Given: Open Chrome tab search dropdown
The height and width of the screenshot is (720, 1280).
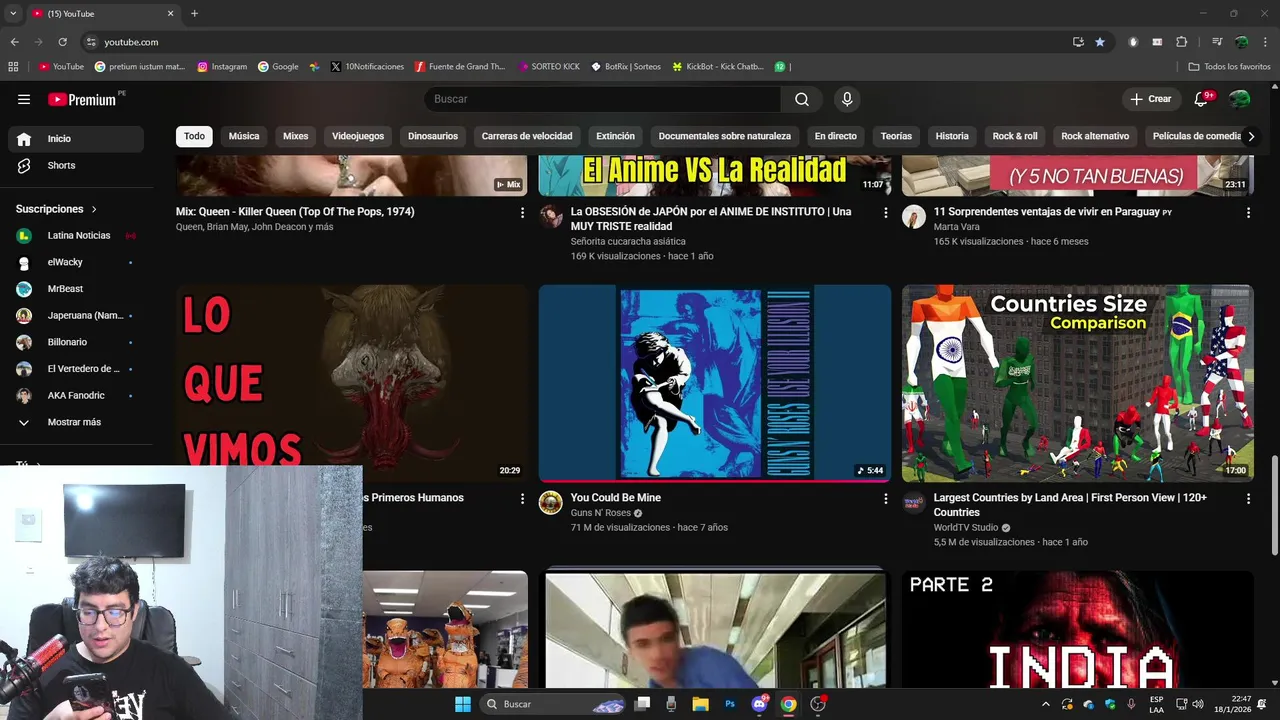Looking at the screenshot, I should 13,14.
